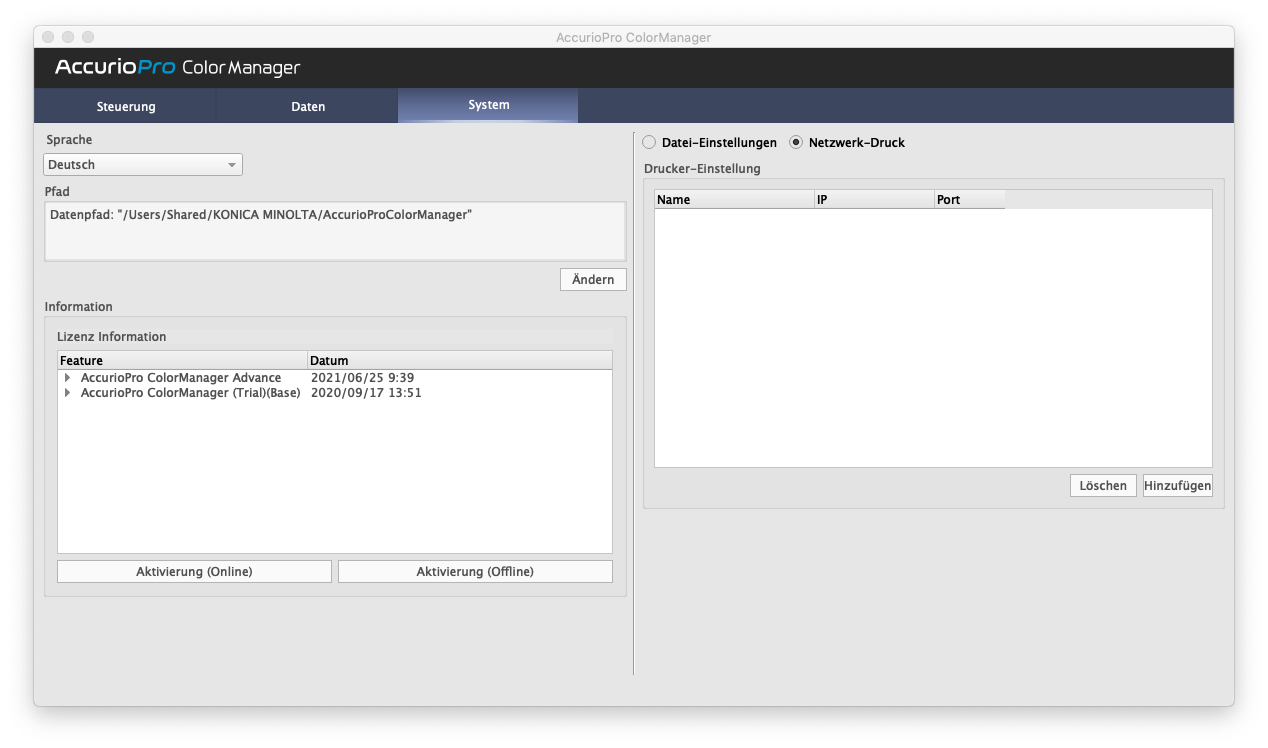The width and height of the screenshot is (1268, 748).
Task: Select the AccurioPro ColorManager (Trial)(Base) entry
Action: tap(191, 393)
